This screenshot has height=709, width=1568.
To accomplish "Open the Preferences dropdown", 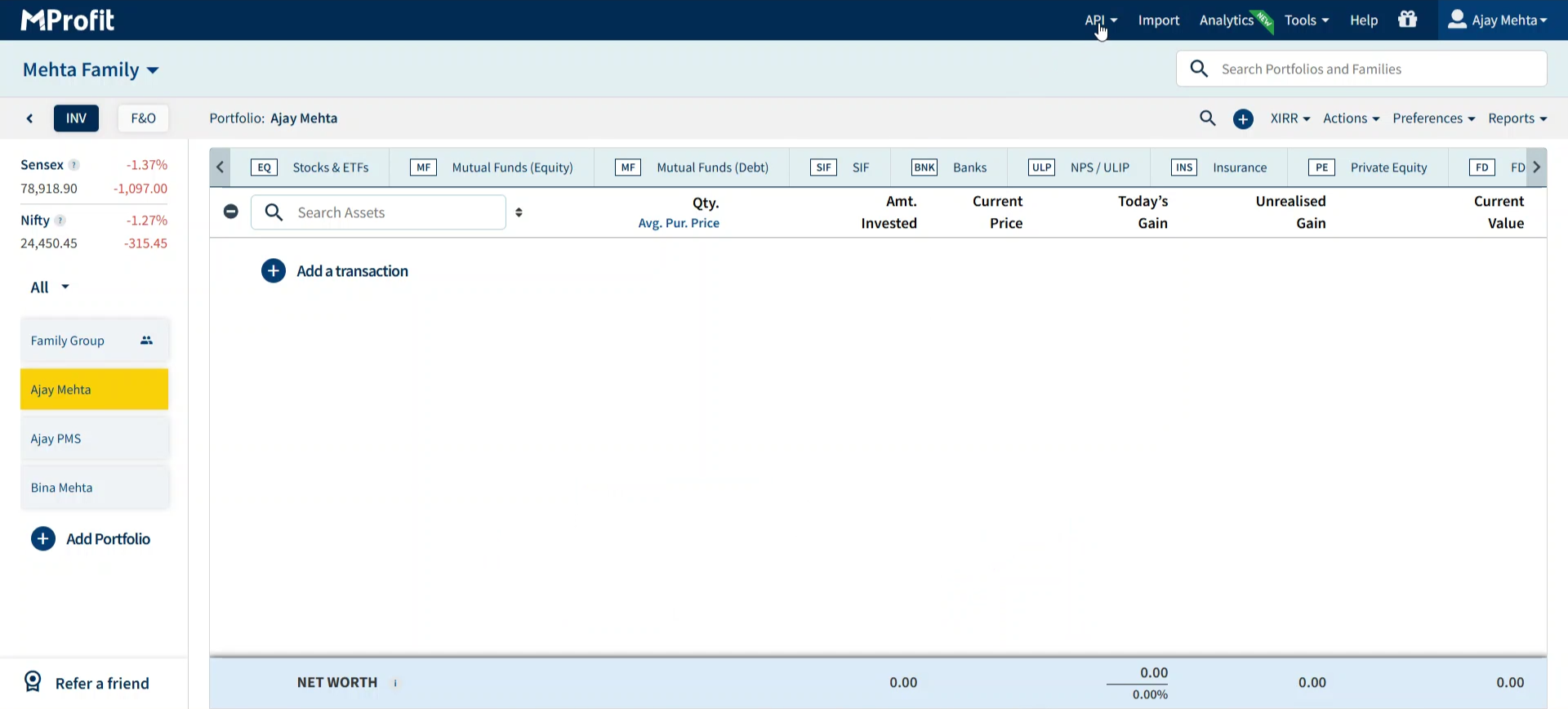I will pyautogui.click(x=1434, y=118).
